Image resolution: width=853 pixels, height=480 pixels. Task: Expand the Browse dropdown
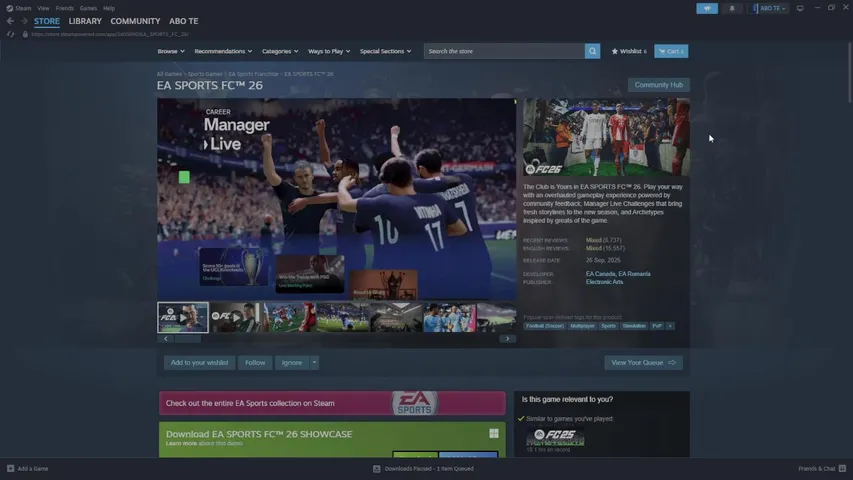[x=171, y=51]
